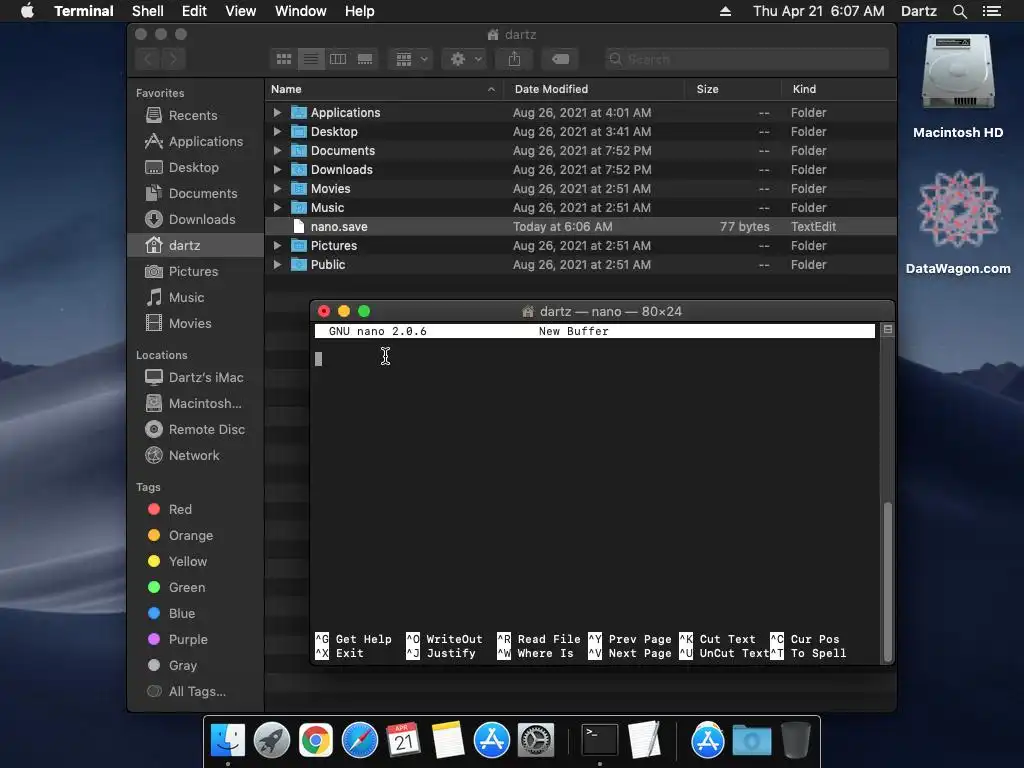Open the group-by arrangement dropdown

(411, 59)
